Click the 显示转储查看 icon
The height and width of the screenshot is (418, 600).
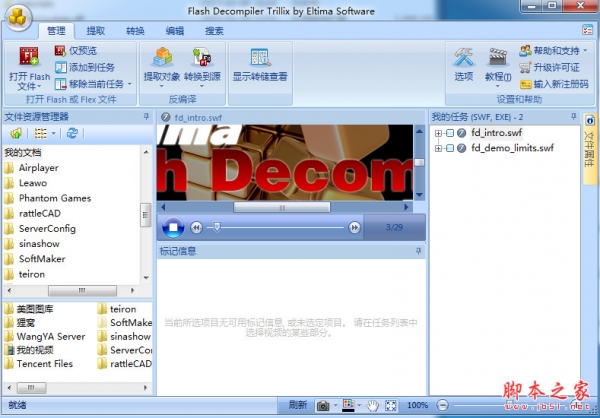[x=260, y=57]
